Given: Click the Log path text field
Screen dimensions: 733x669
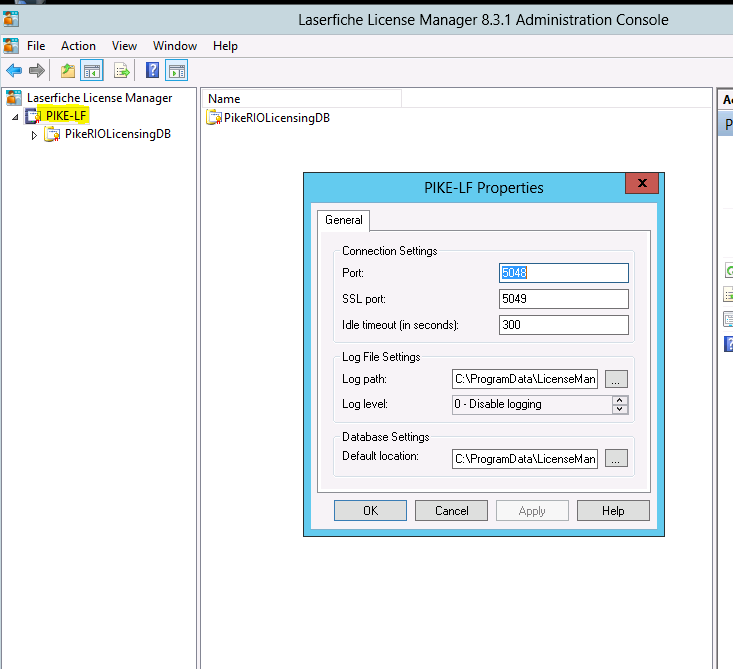Looking at the screenshot, I should [525, 379].
